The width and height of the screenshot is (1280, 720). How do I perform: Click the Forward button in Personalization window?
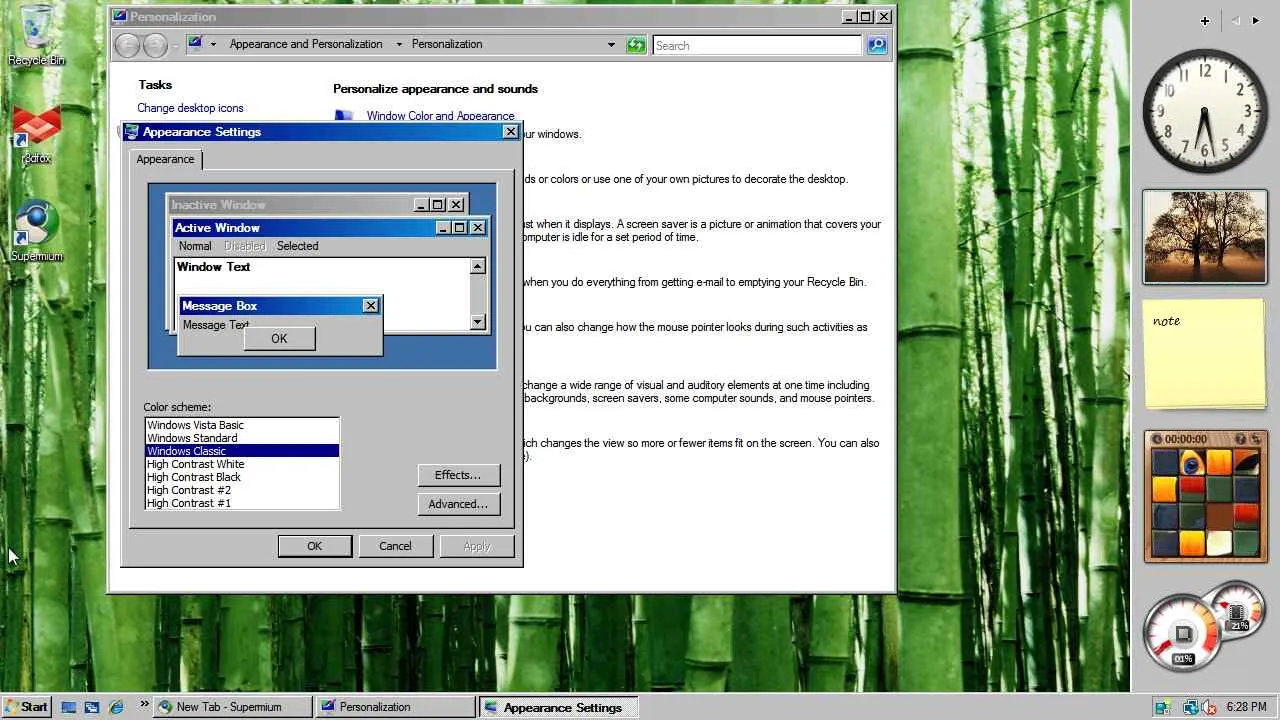tap(155, 45)
